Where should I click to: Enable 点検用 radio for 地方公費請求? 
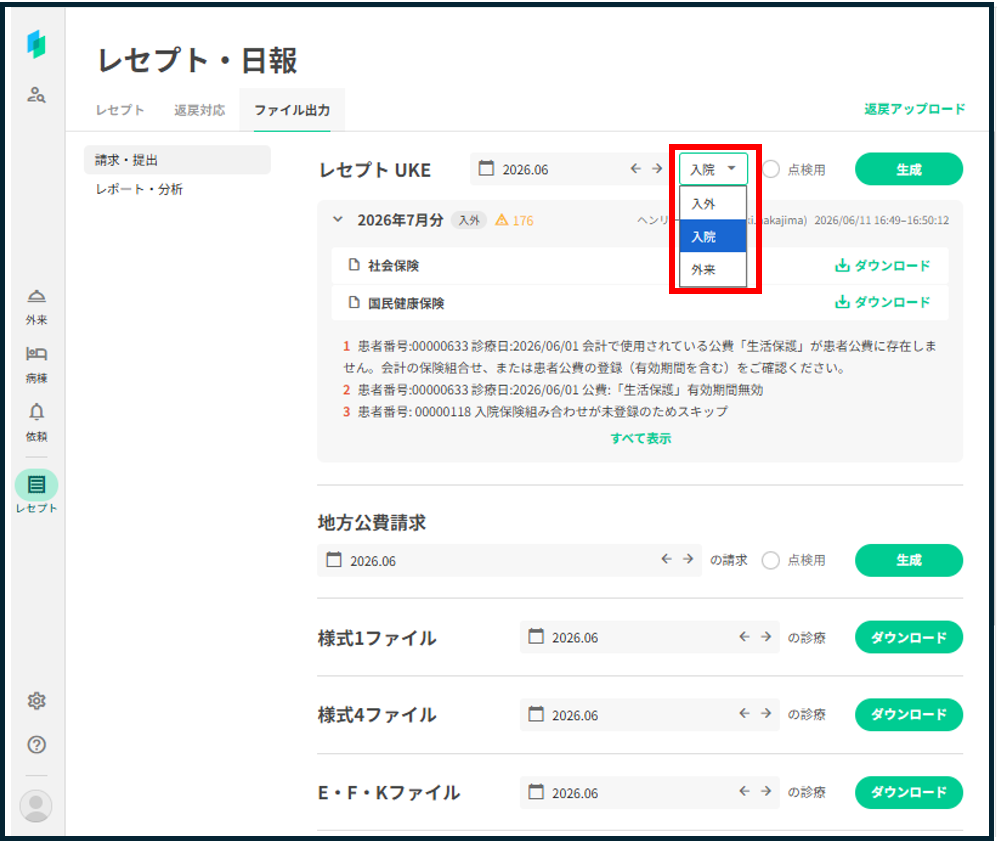tap(771, 560)
